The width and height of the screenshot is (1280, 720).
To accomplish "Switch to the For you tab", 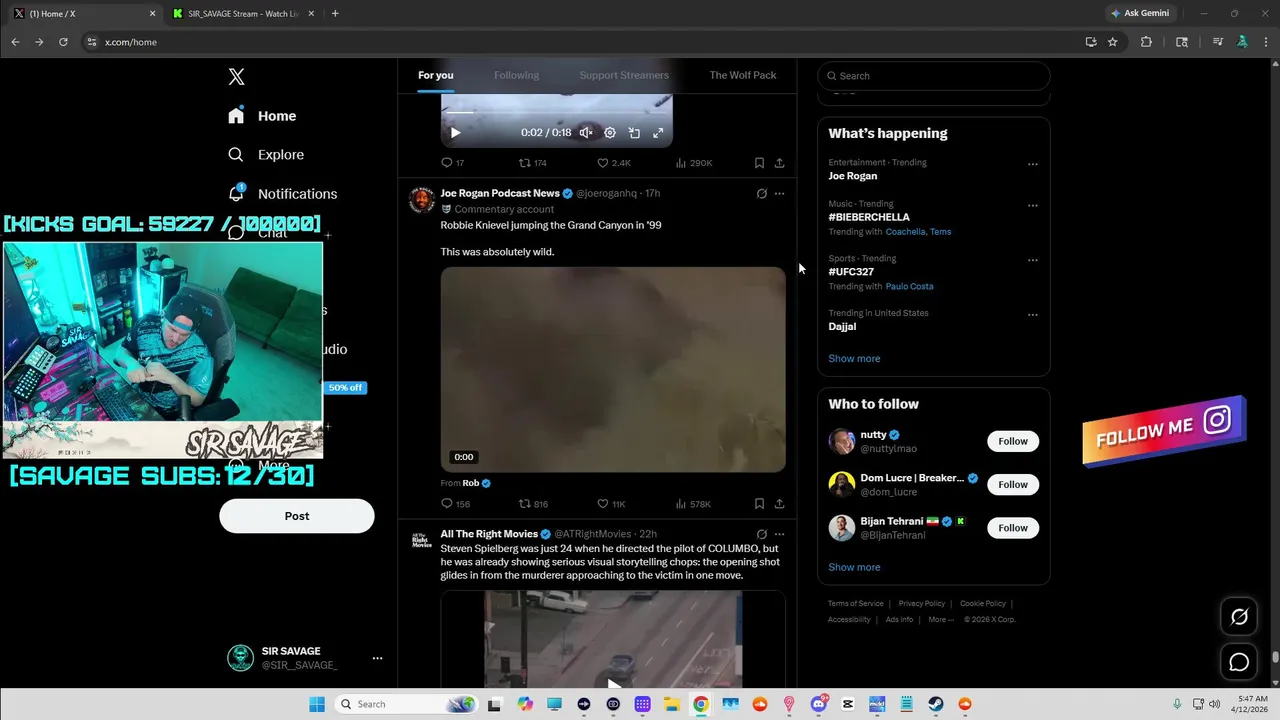I will click(x=436, y=75).
